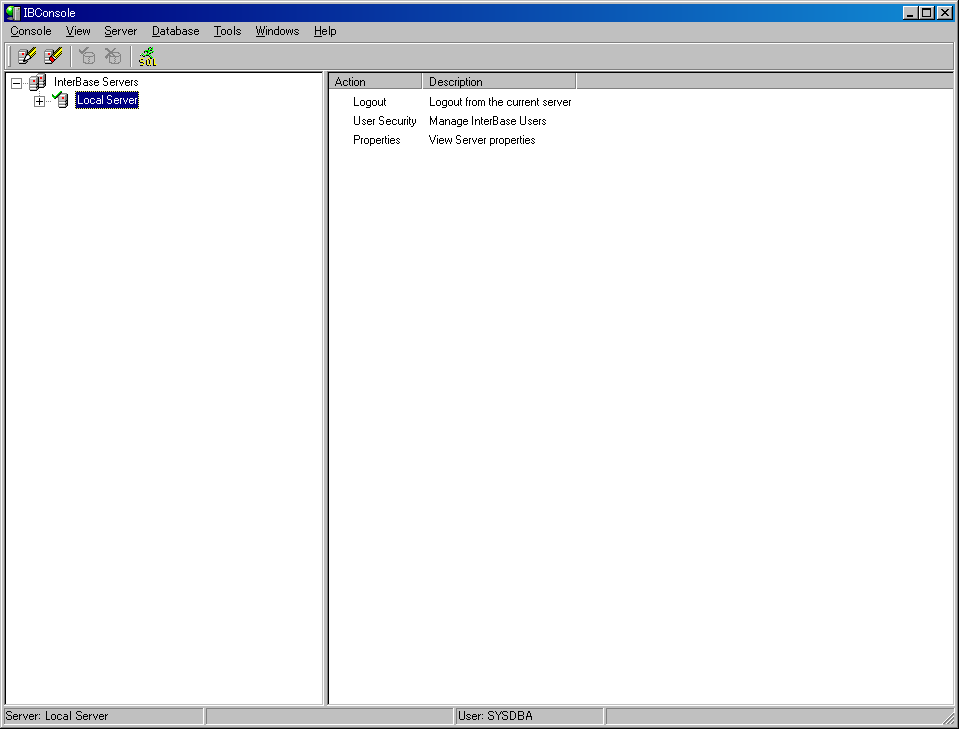Click the InterBase Servers tree icon
This screenshot has width=959, height=729.
(37, 82)
